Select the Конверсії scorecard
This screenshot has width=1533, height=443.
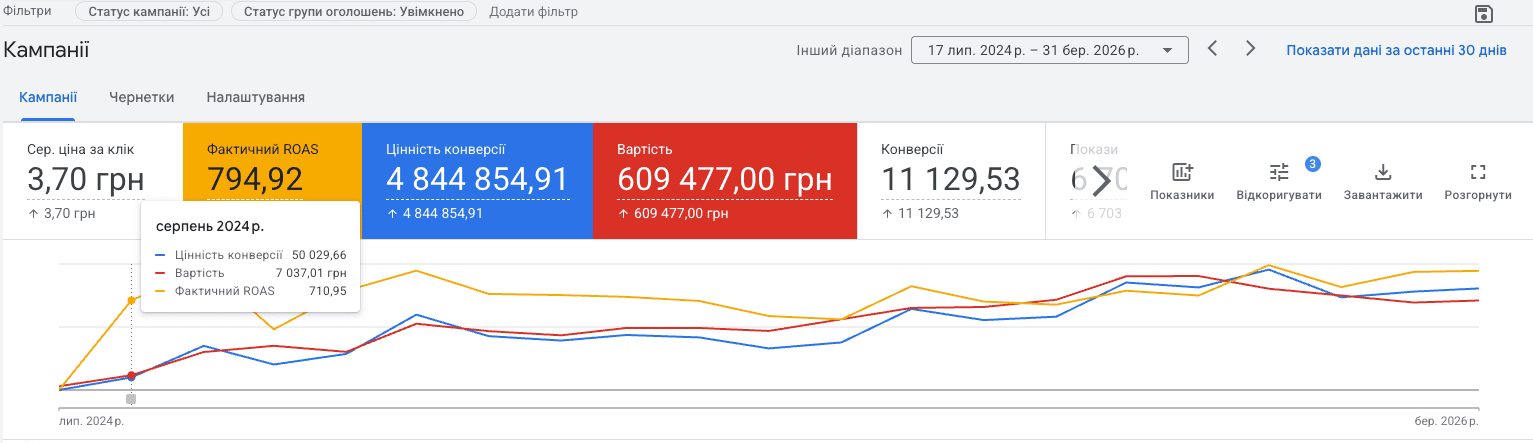(x=951, y=181)
